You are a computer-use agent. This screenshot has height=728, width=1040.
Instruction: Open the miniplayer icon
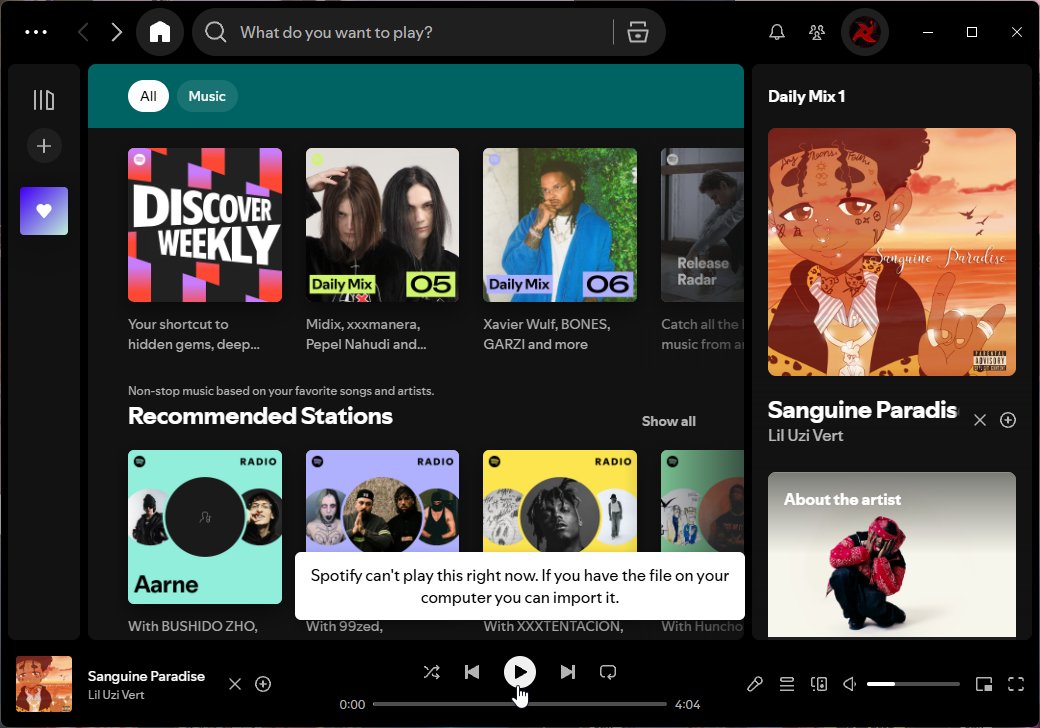click(984, 684)
